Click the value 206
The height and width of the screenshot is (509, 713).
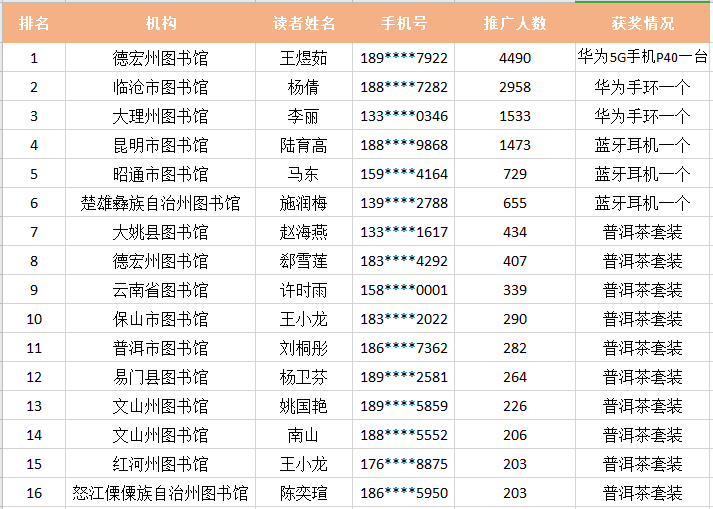(x=515, y=435)
